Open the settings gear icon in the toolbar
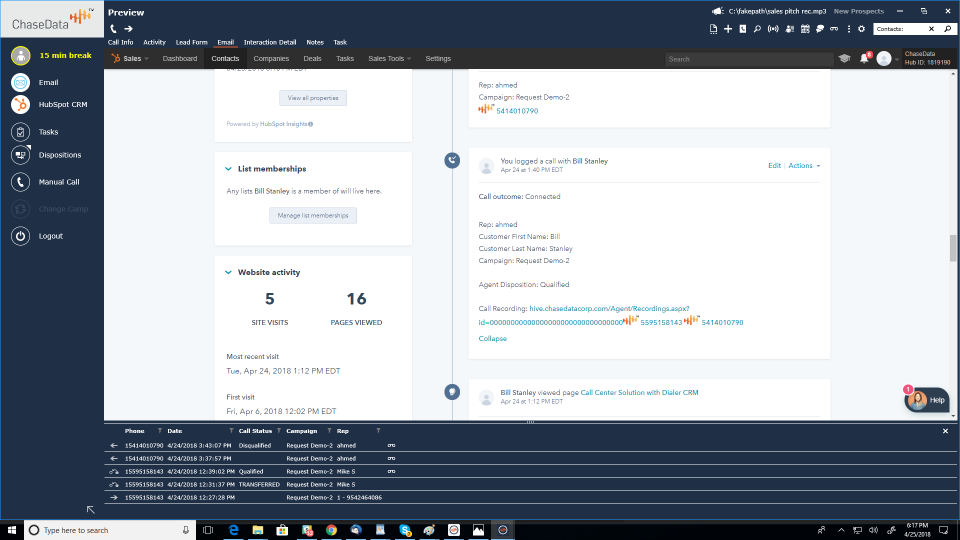The height and width of the screenshot is (540, 960). click(861, 29)
